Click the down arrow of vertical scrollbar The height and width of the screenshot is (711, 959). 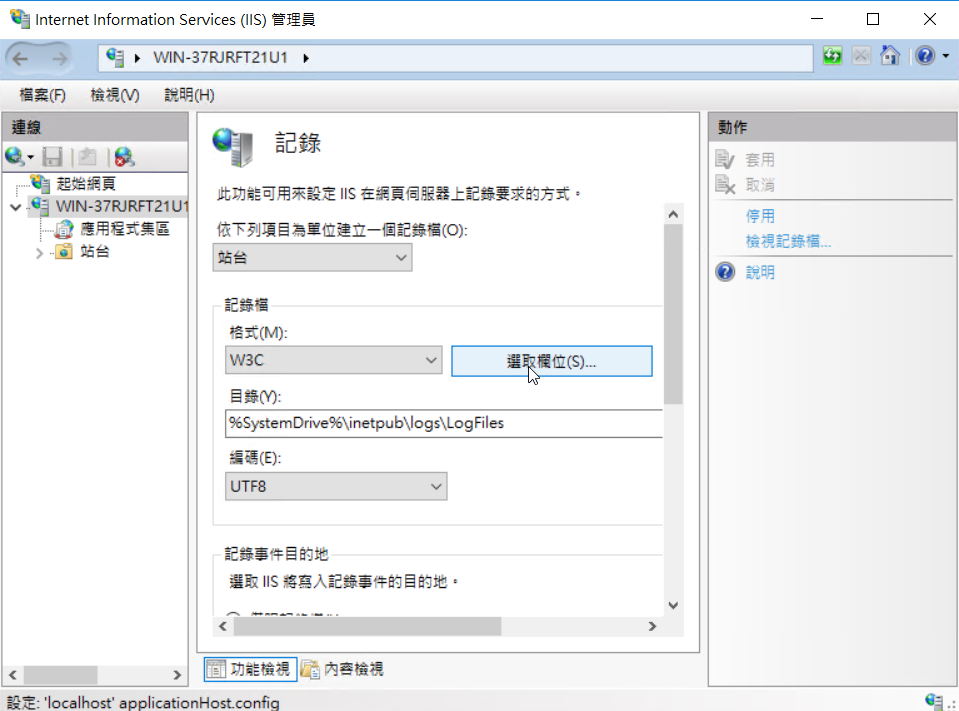click(672, 605)
